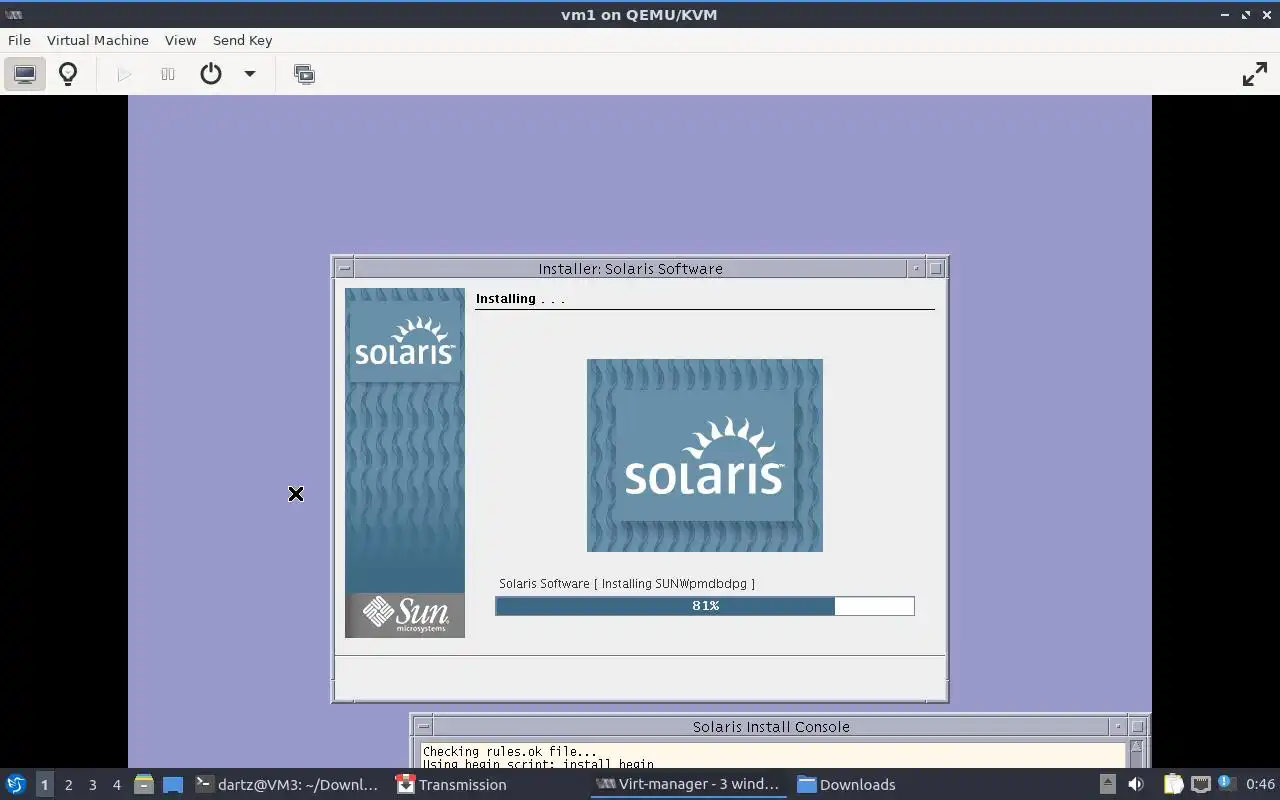Click the Run virtual machine play button
This screenshot has width=1280, height=800.
(124, 74)
